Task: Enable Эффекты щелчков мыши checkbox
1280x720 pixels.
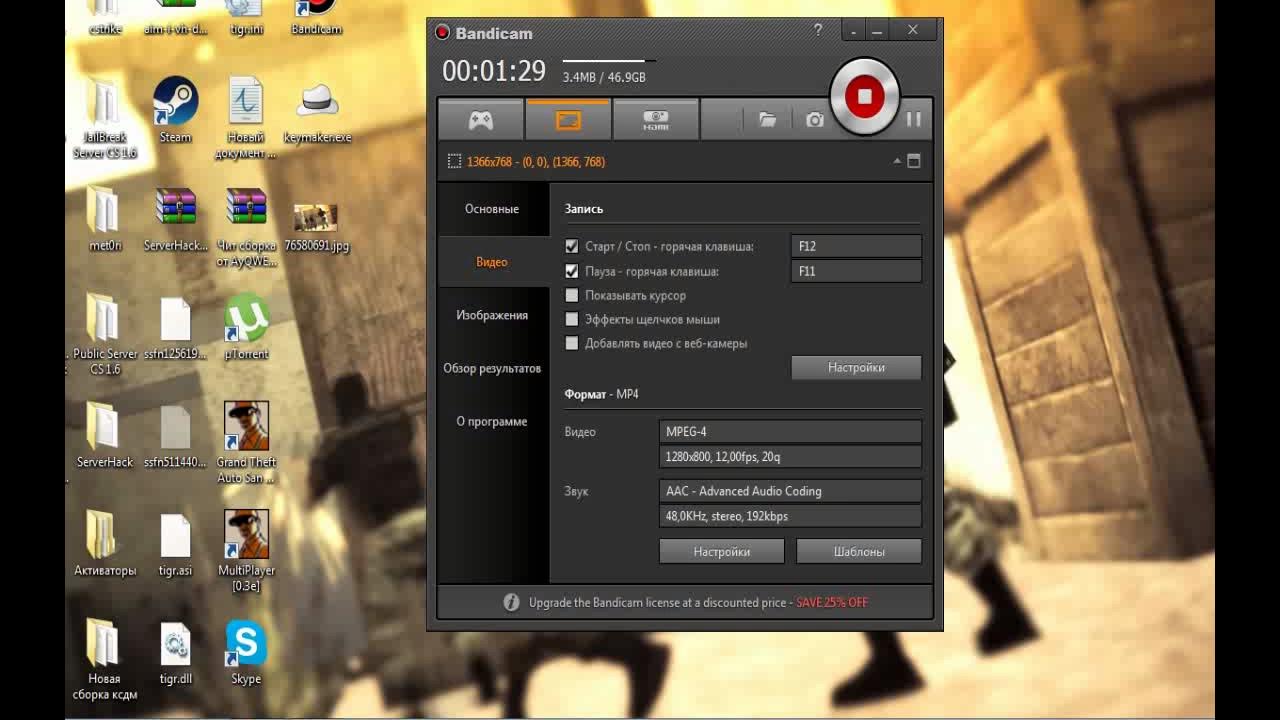Action: pyautogui.click(x=572, y=319)
